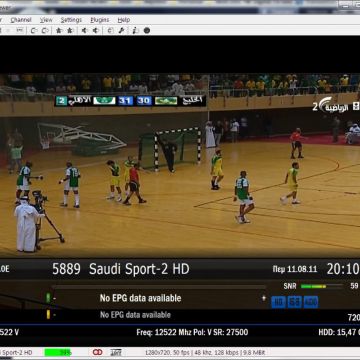The height and width of the screenshot is (360, 360).
Task: Click the HDD free space readout
Action: tap(339, 332)
